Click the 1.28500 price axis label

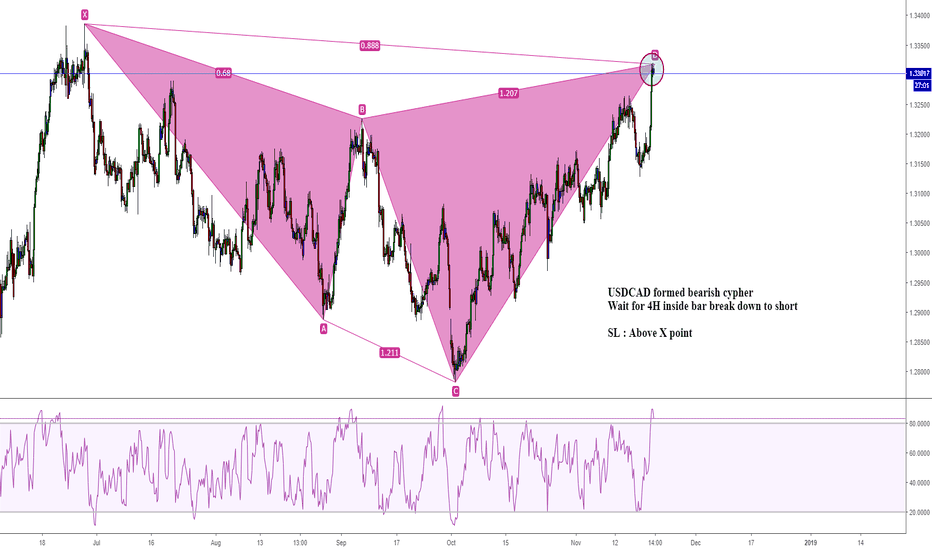(x=919, y=342)
